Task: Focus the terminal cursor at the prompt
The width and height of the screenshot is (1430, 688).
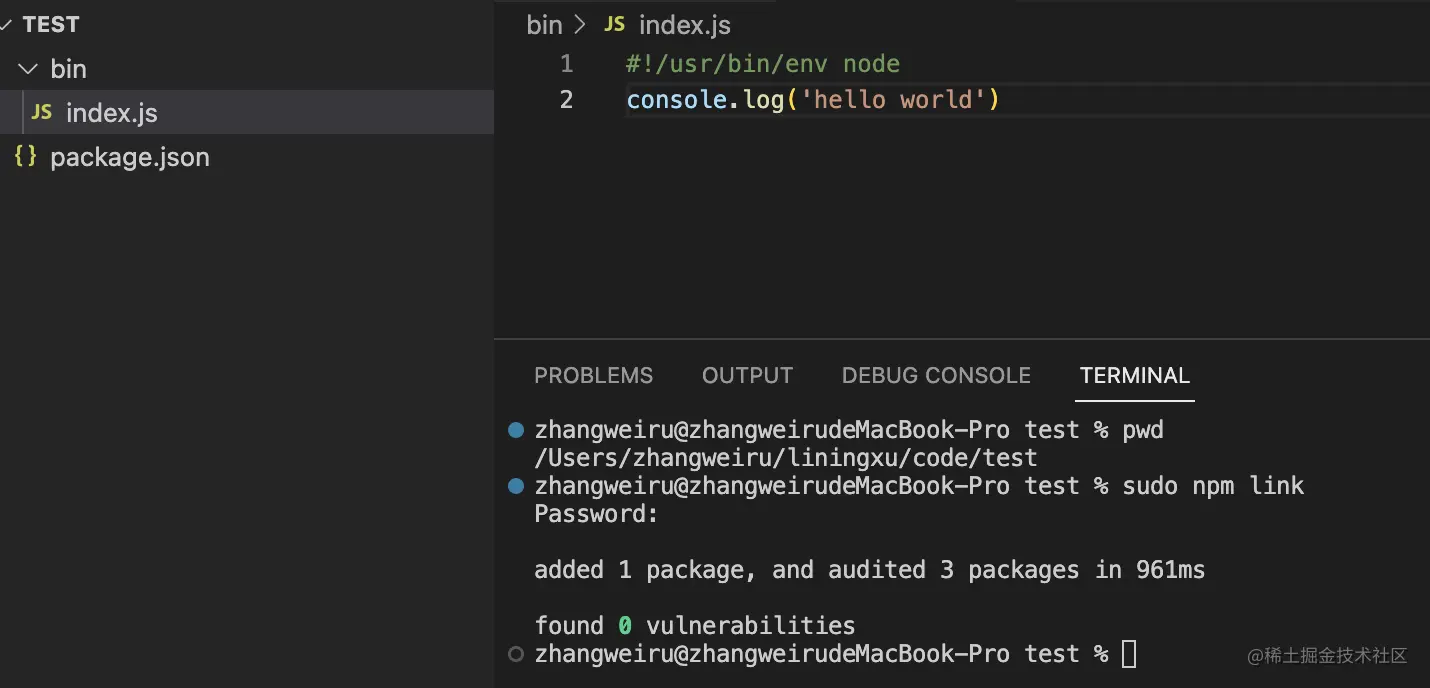Action: (1129, 654)
